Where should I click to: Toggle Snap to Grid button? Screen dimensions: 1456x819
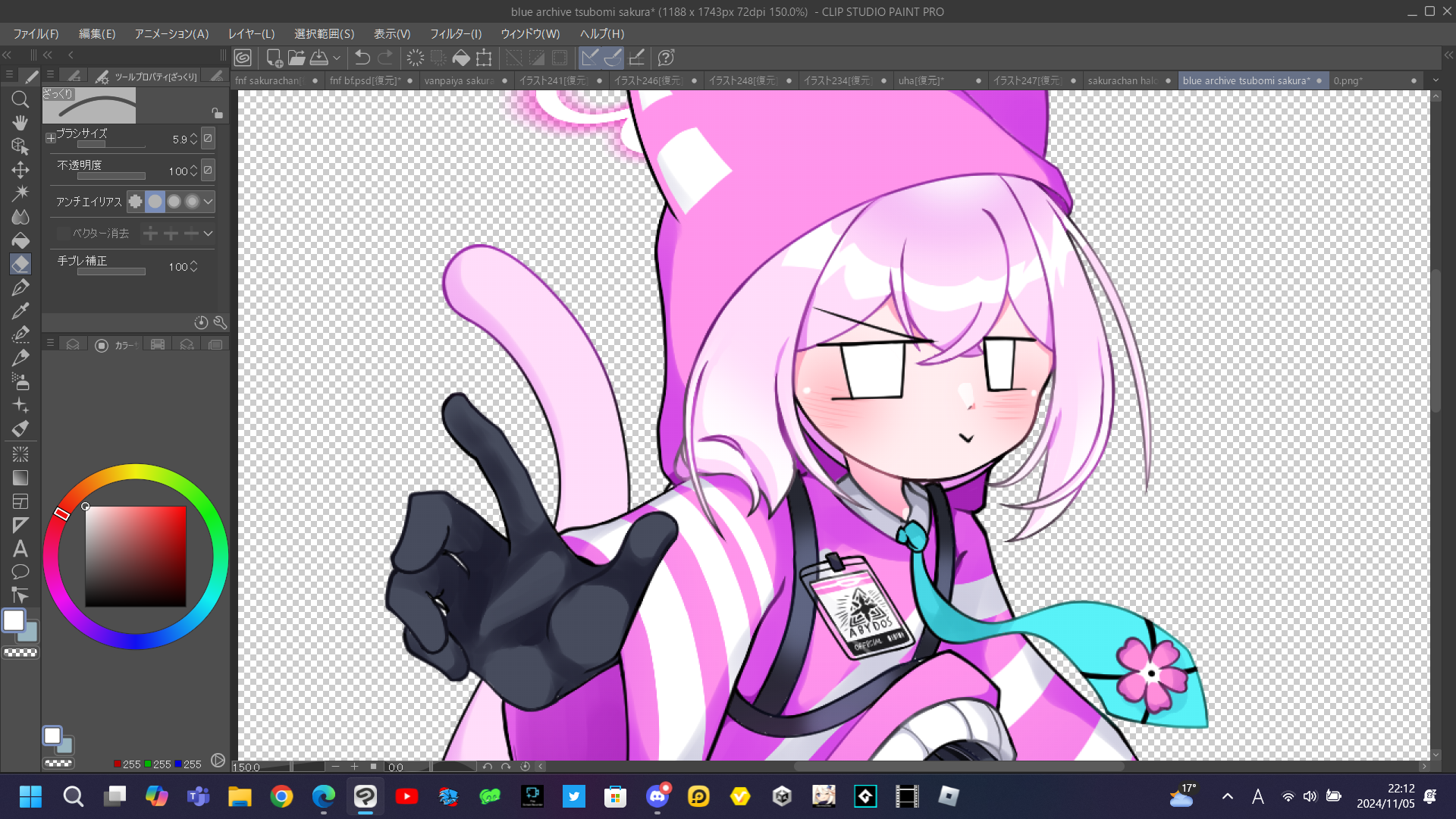click(636, 58)
